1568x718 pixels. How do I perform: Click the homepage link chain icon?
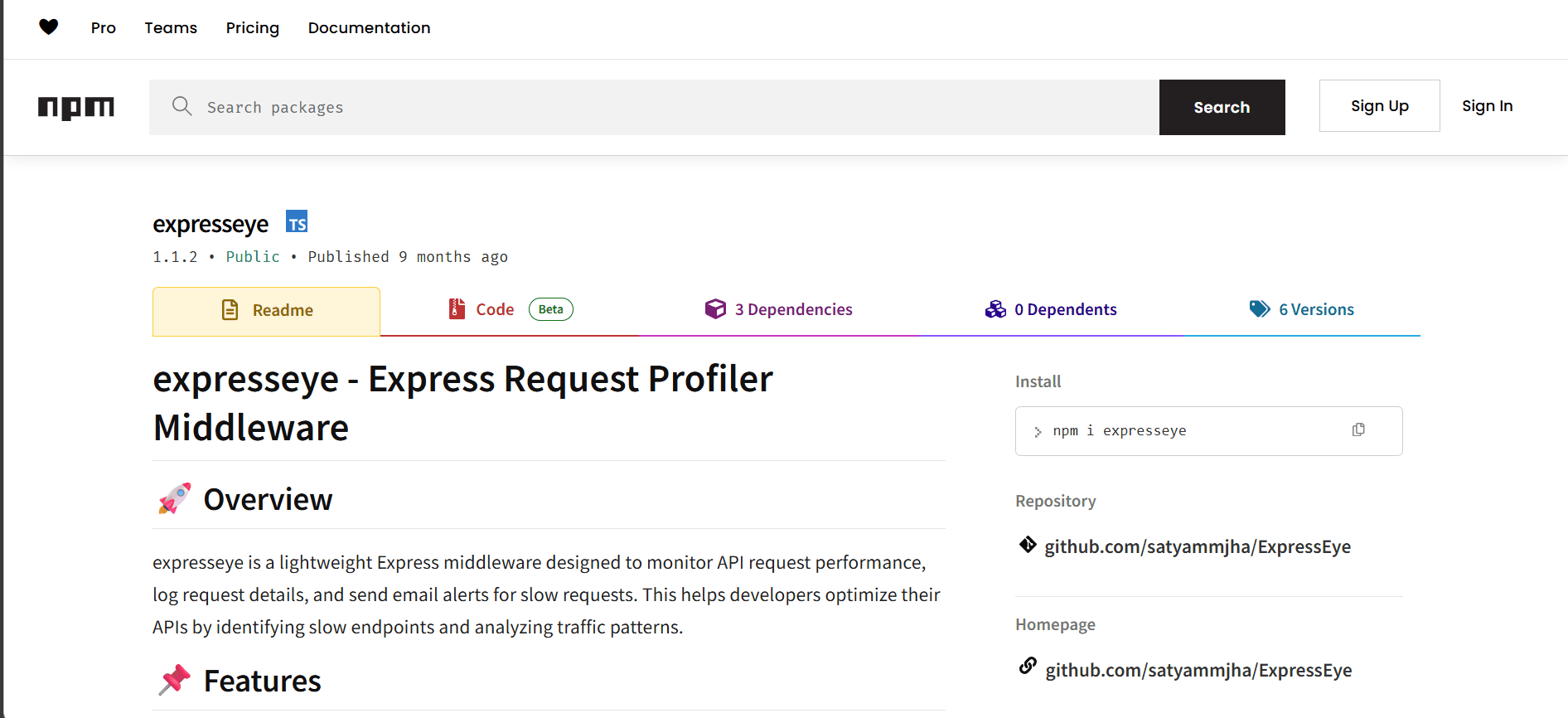pos(1028,666)
